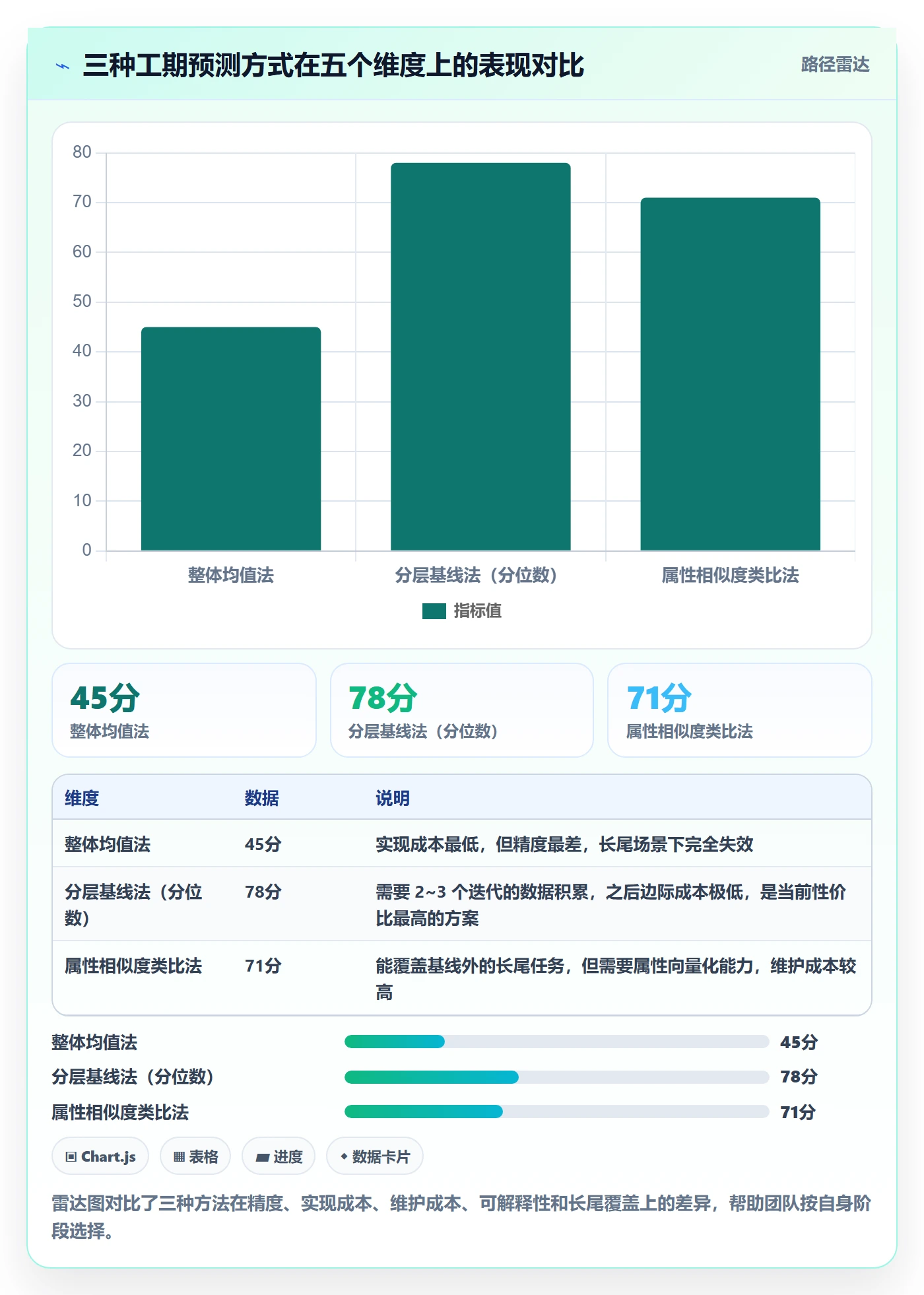Click the 属性相似度类比法 table row name
The width and height of the screenshot is (924, 1295).
click(133, 966)
